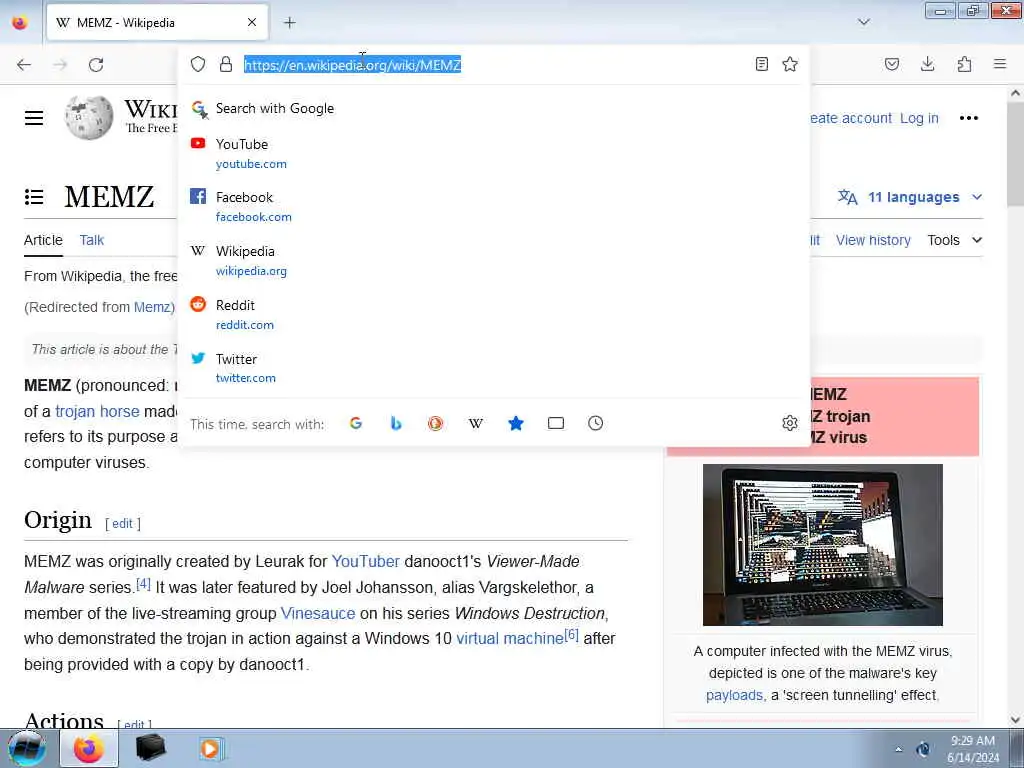This screenshot has height=768, width=1024.
Task: Select the YouTube suggestion row
Action: [494, 153]
